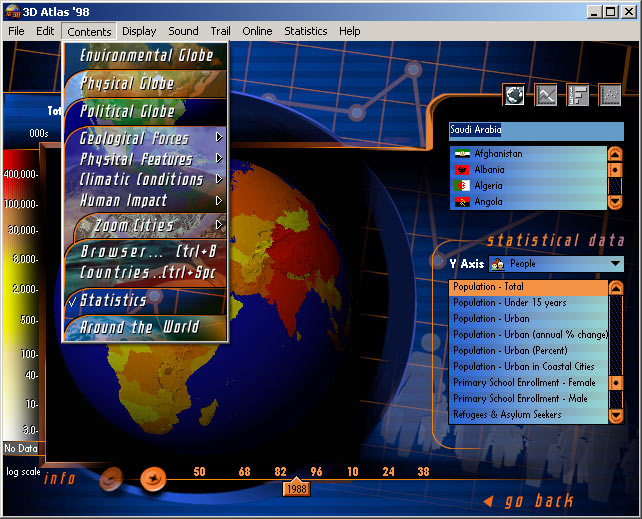Click year 96 on the timeline
The height and width of the screenshot is (519, 642).
[x=316, y=472]
